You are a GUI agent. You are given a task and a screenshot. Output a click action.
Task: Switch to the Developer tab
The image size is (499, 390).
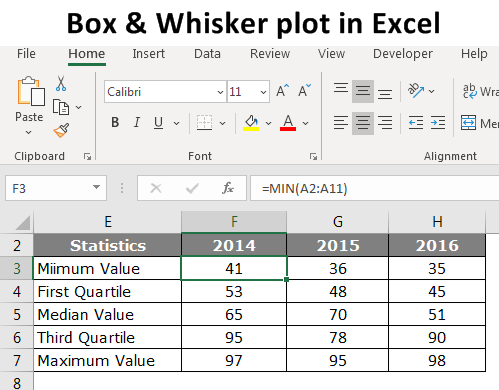[x=403, y=54]
